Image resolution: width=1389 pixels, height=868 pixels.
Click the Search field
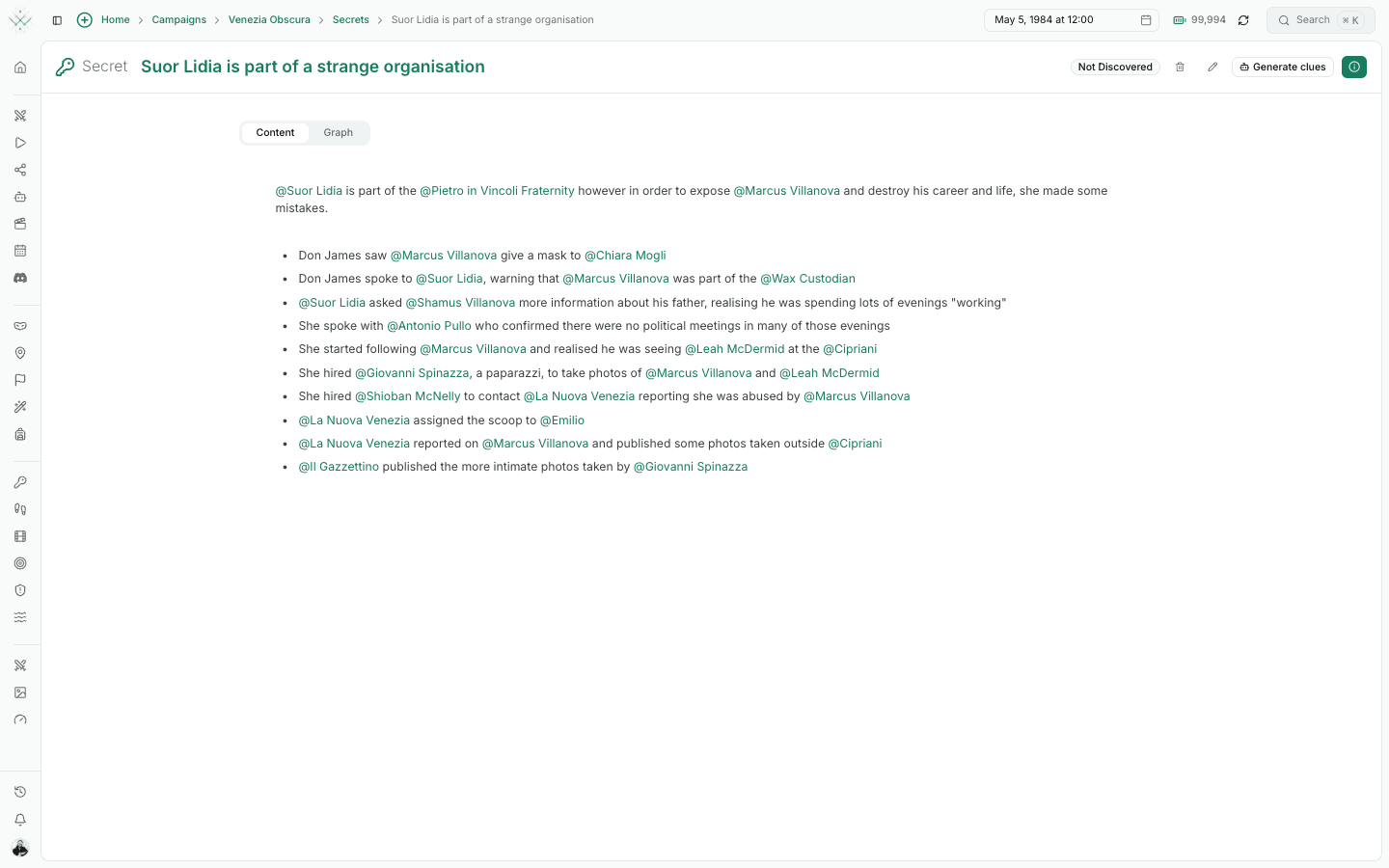[1321, 20]
